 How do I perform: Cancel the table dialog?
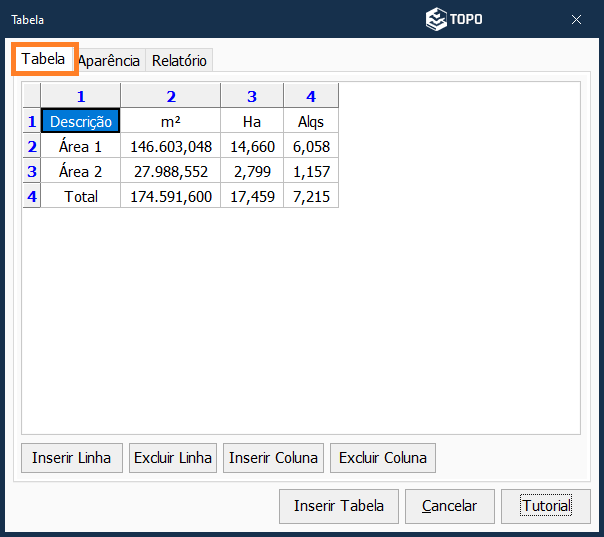[x=449, y=506]
